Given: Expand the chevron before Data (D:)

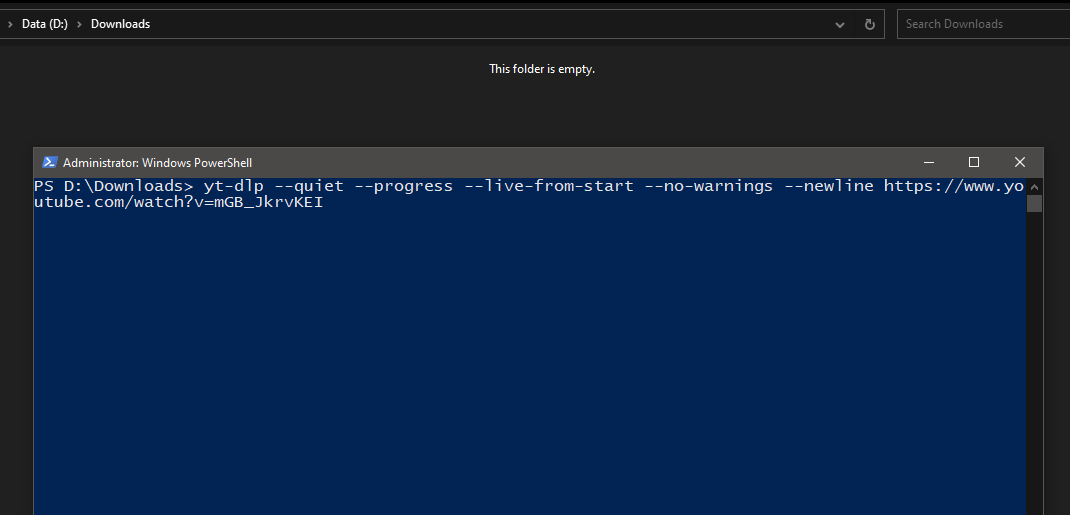Looking at the screenshot, I should click(10, 24).
